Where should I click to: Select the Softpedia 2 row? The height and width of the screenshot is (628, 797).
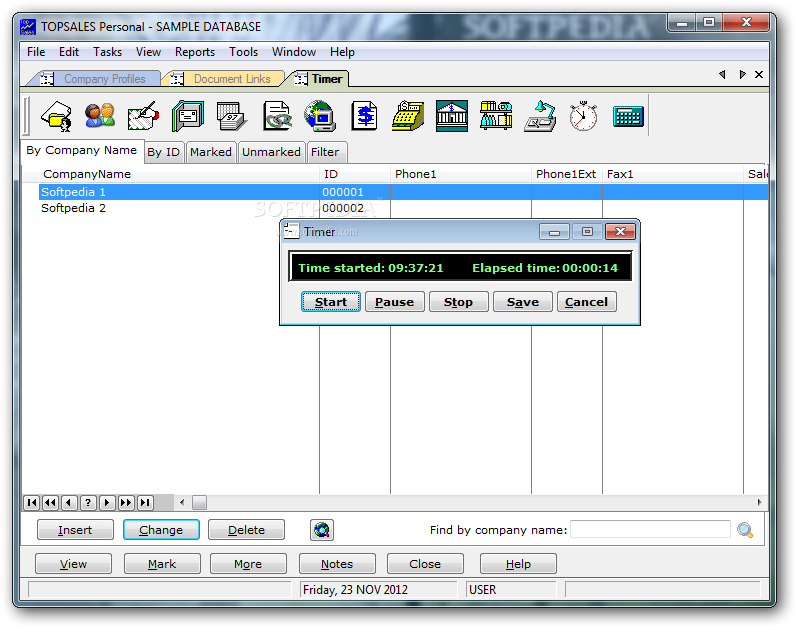point(404,208)
